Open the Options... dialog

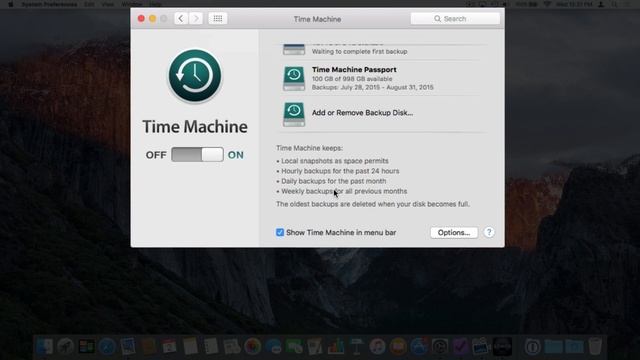coord(454,233)
